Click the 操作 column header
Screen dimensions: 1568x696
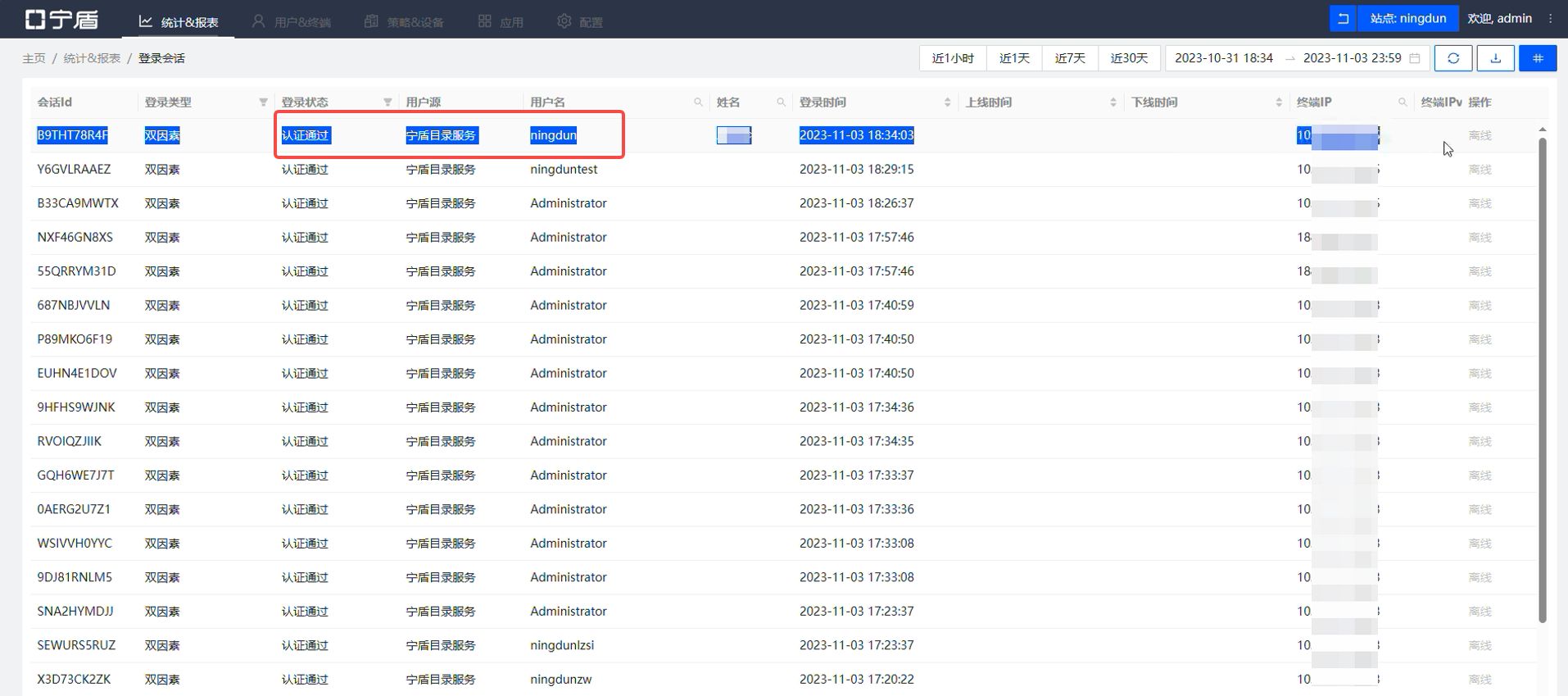[1480, 102]
